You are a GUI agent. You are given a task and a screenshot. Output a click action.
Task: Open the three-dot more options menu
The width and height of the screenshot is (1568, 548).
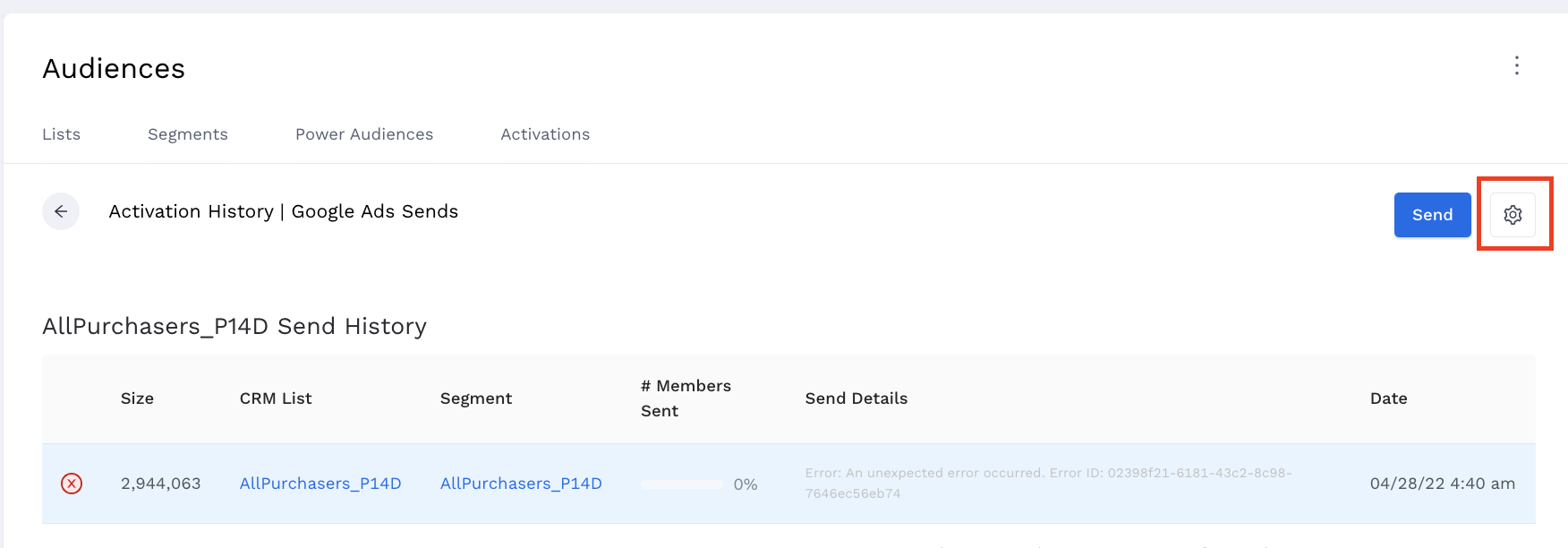pos(1516,65)
